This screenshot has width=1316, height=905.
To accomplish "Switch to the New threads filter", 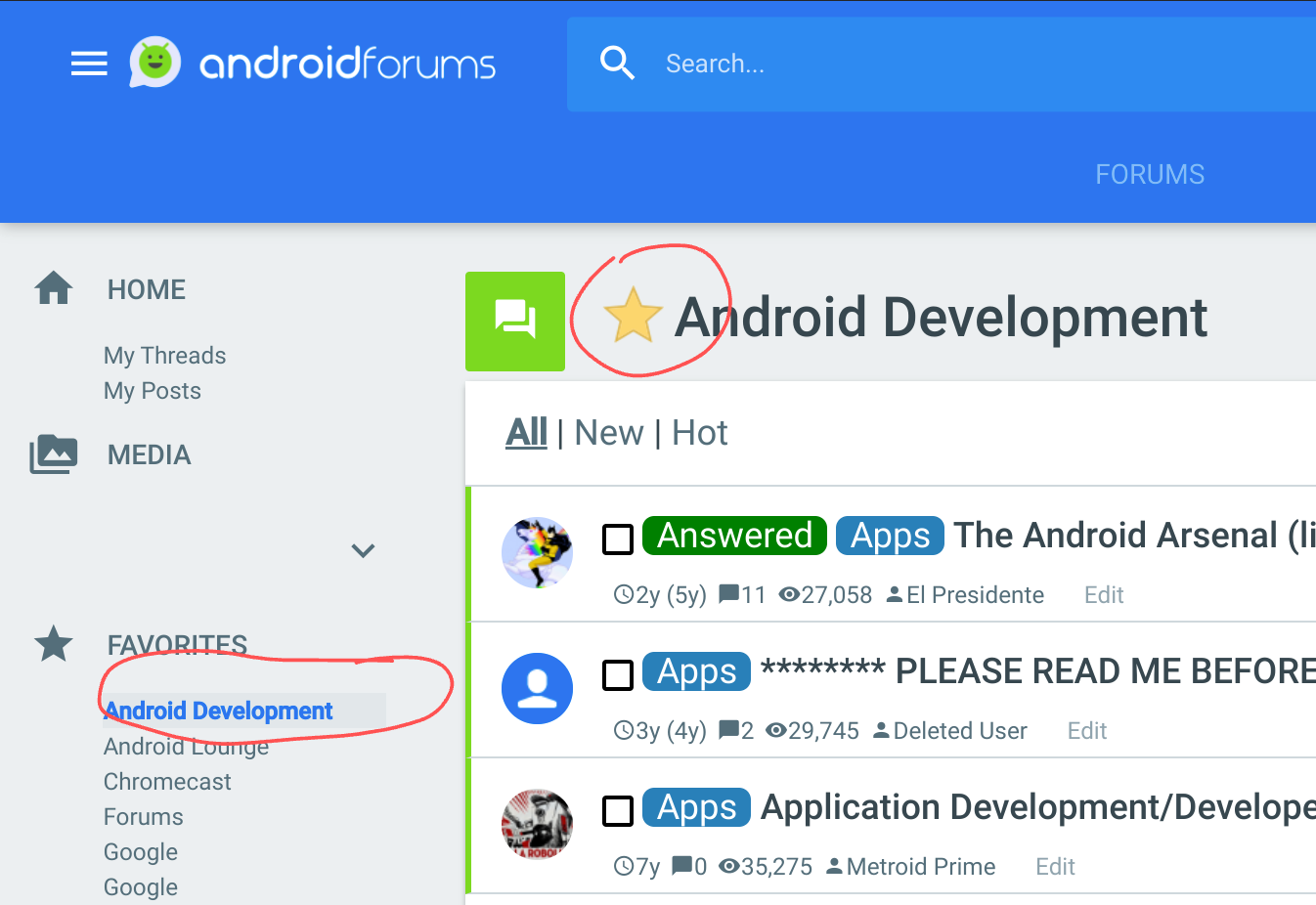I will click(x=608, y=433).
